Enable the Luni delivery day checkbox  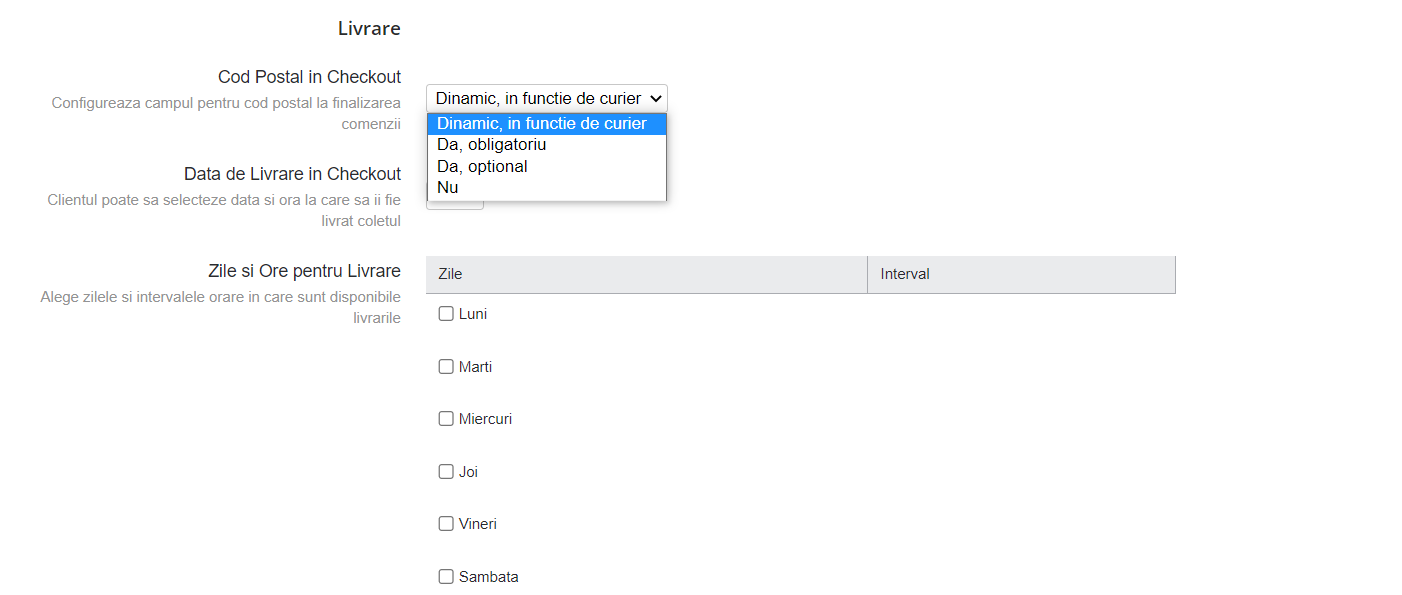[446, 314]
